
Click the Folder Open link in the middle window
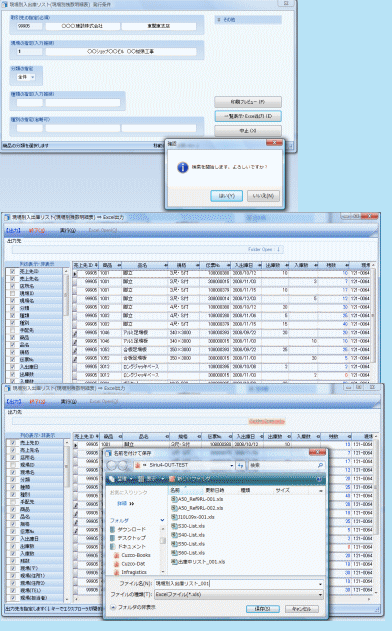click(x=264, y=250)
